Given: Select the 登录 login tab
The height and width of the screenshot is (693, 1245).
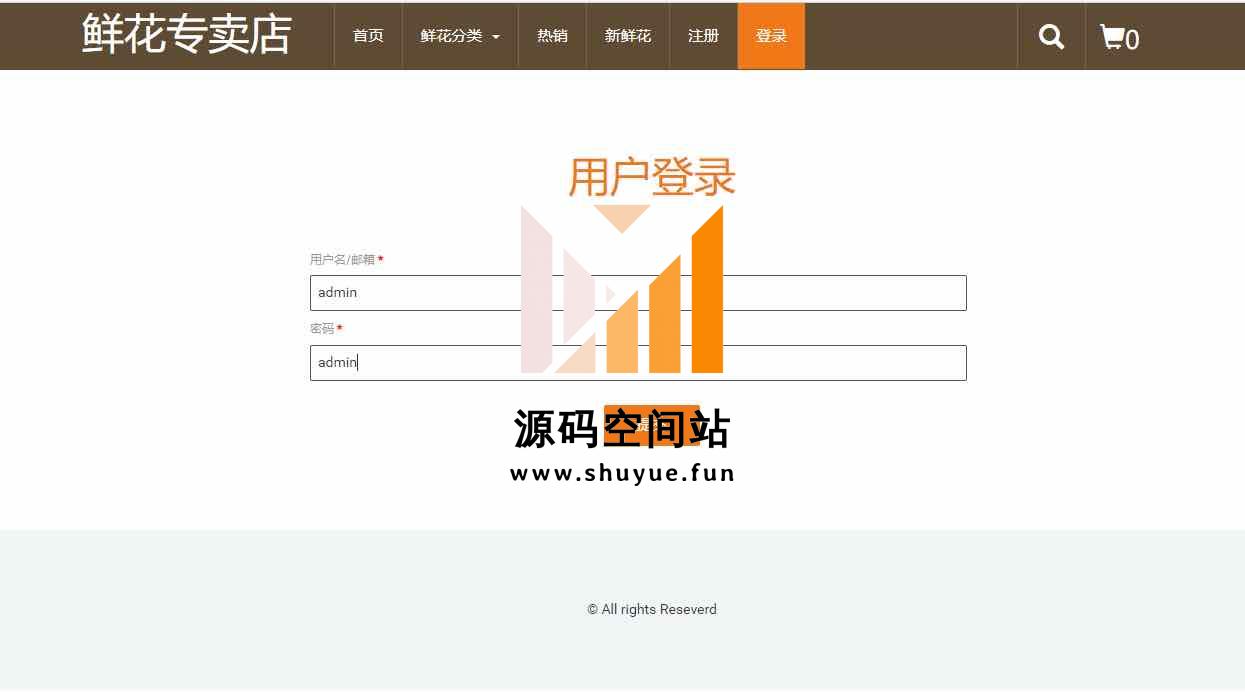Looking at the screenshot, I should click(x=771, y=36).
